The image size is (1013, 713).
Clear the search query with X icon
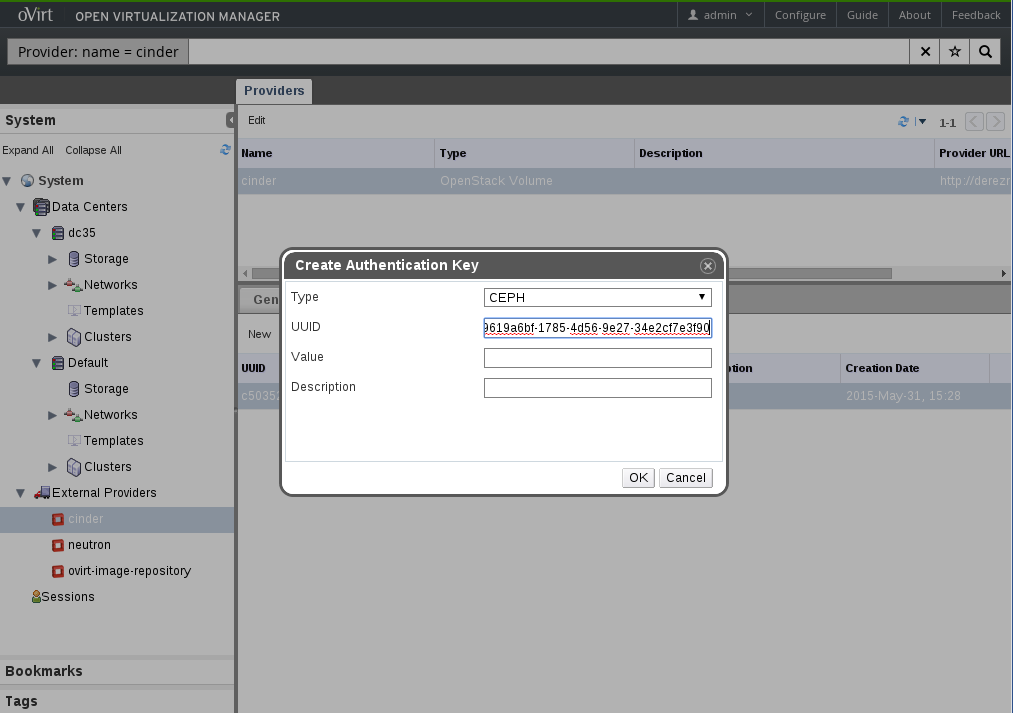point(924,52)
